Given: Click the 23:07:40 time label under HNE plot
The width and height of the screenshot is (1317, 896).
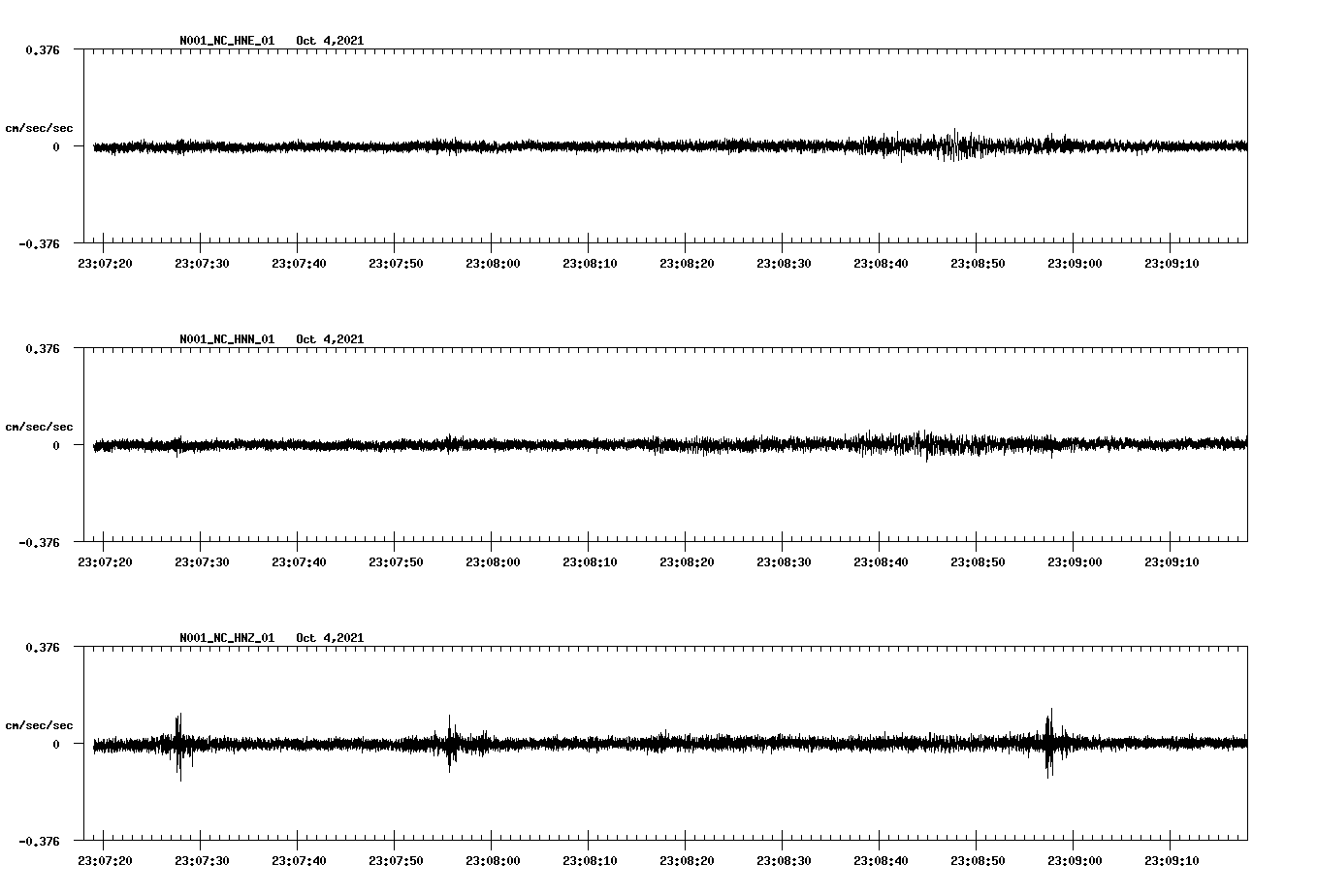Looking at the screenshot, I should pos(299,264).
